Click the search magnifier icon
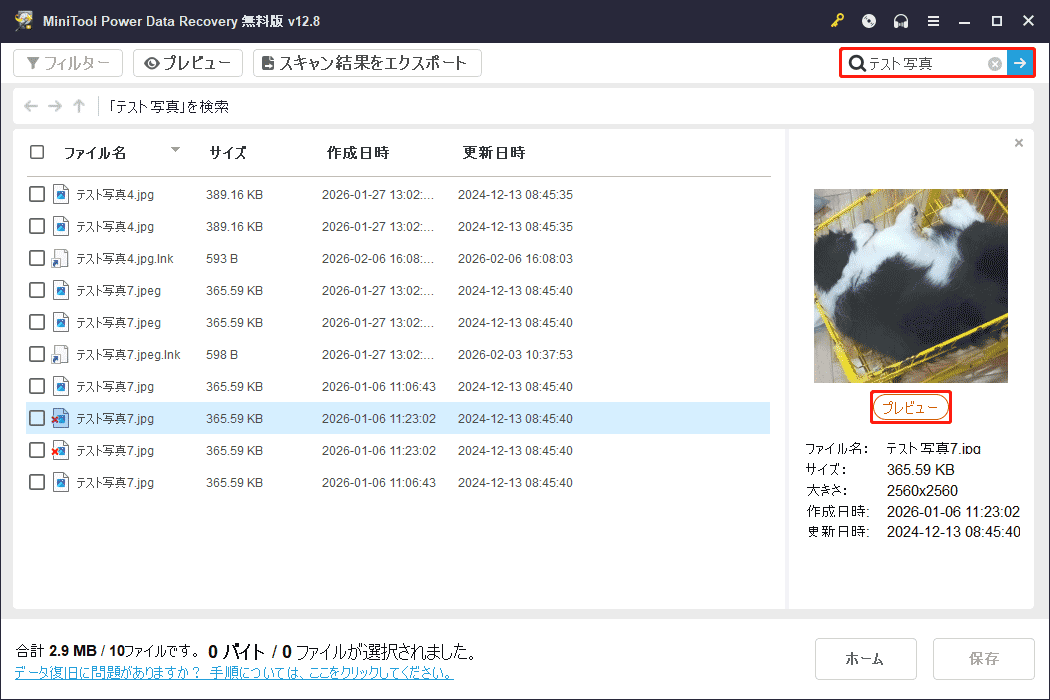The height and width of the screenshot is (700, 1050). [x=857, y=63]
